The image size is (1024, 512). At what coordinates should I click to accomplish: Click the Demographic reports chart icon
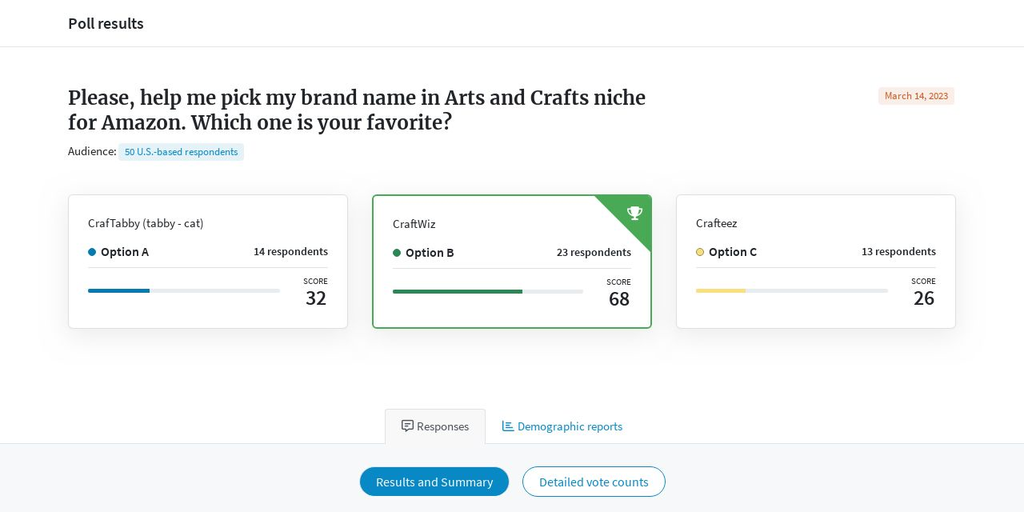[x=508, y=426]
